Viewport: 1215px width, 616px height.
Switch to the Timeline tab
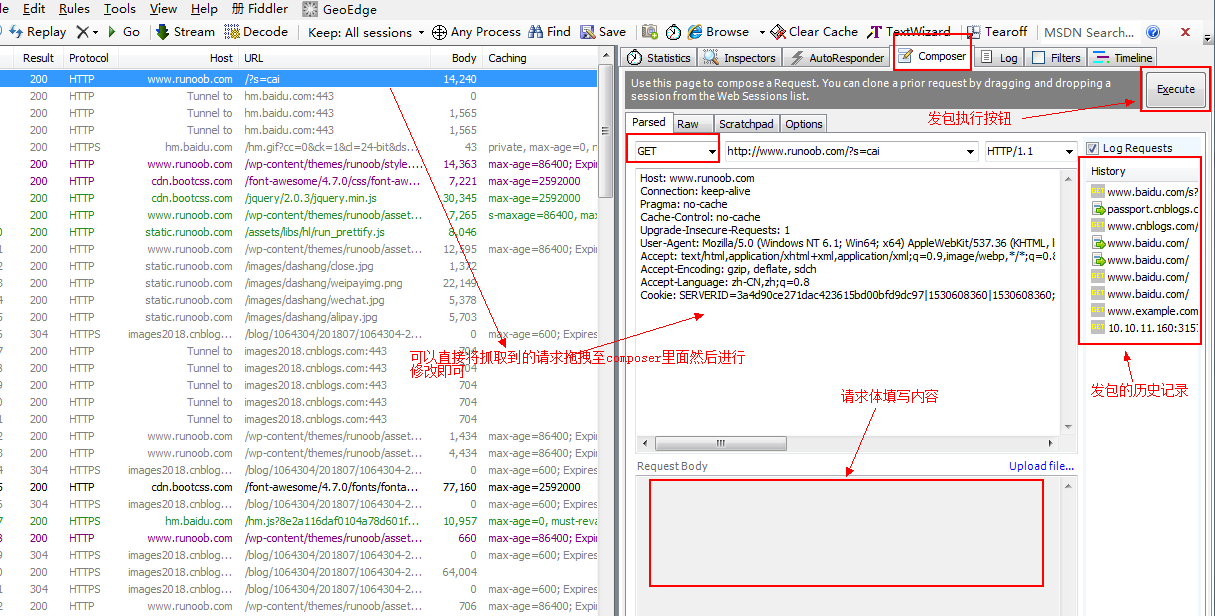click(1124, 58)
